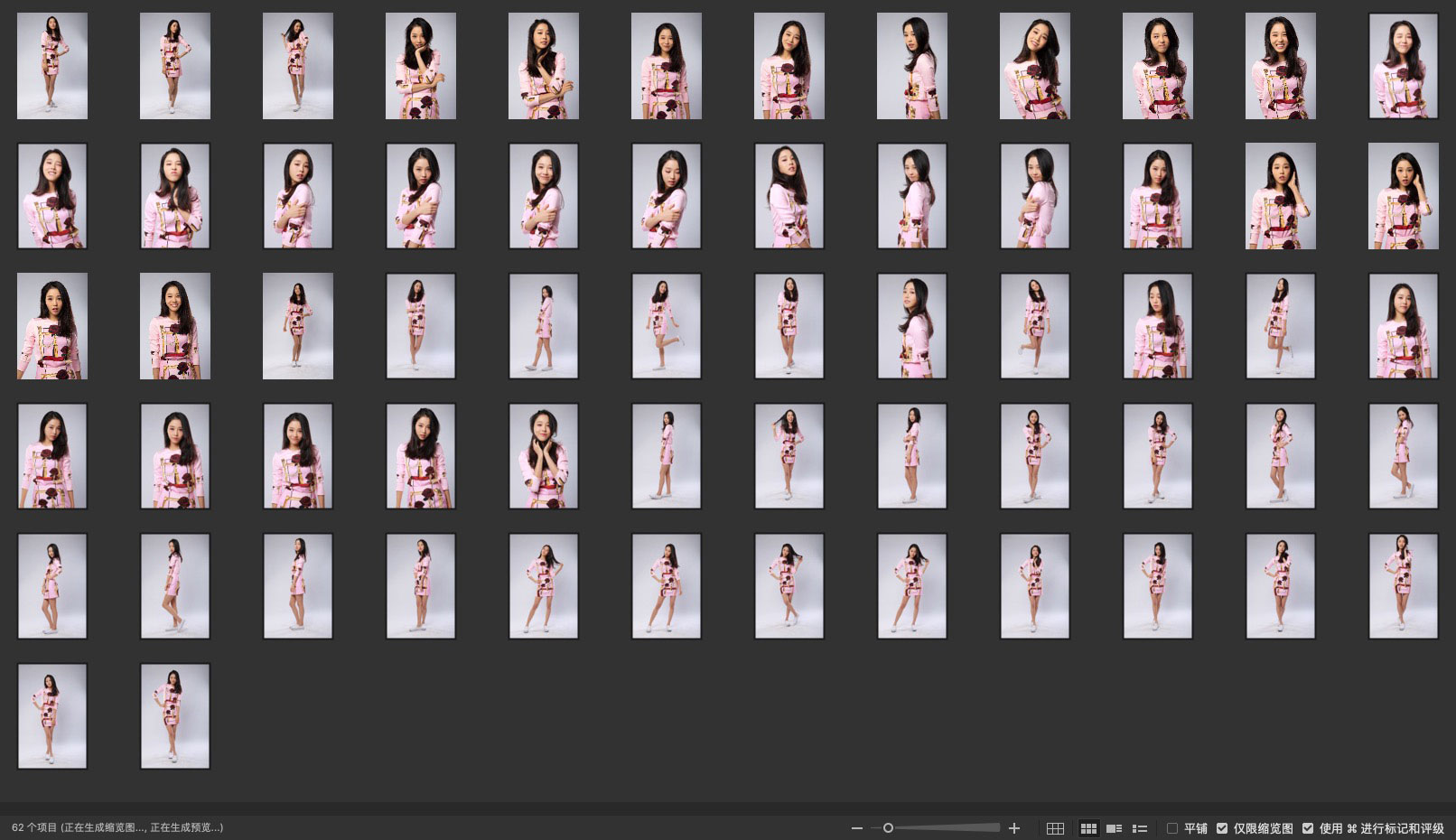
Task: Toggle 使用 ⌘ 进行标记和评级 checkbox
Action: 1308,828
